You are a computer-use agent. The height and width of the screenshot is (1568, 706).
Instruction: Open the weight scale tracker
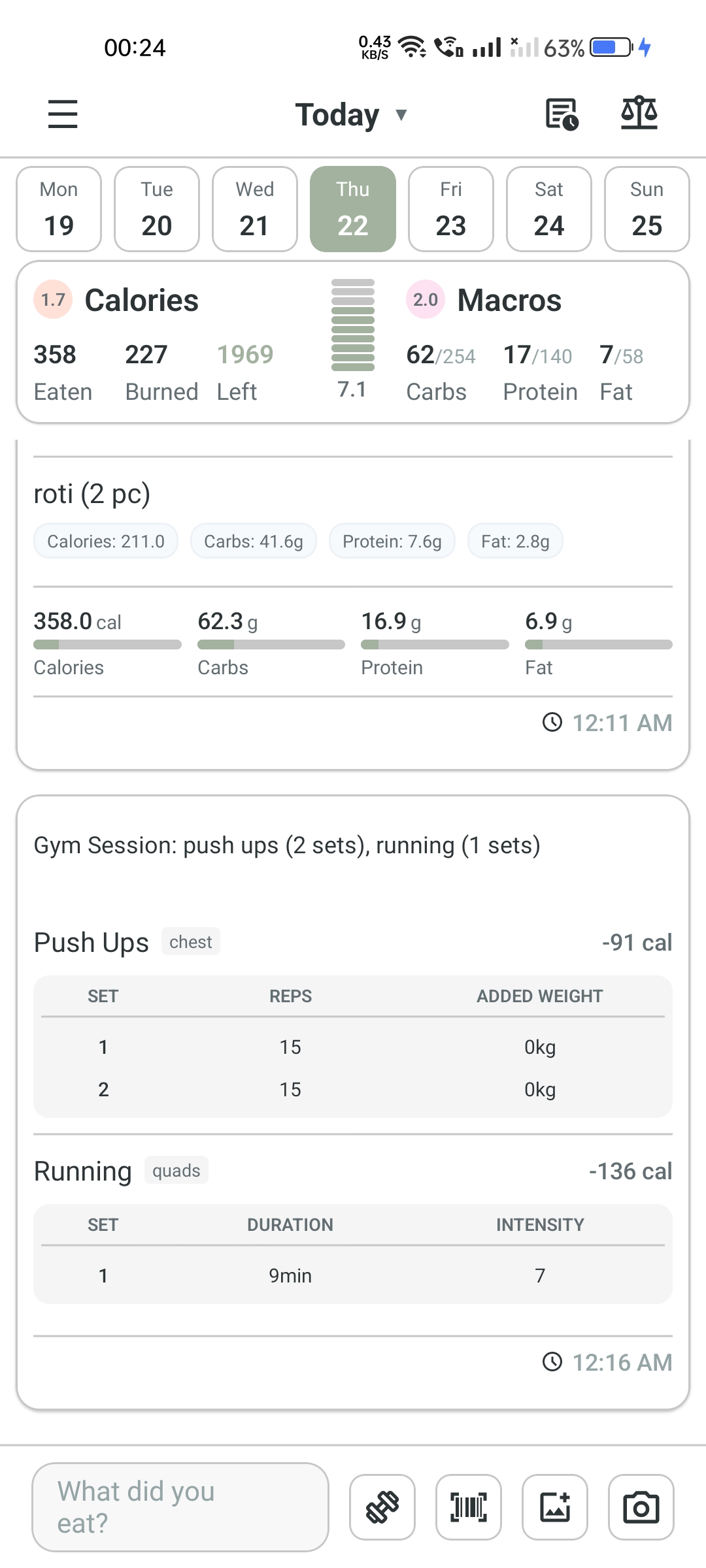639,114
